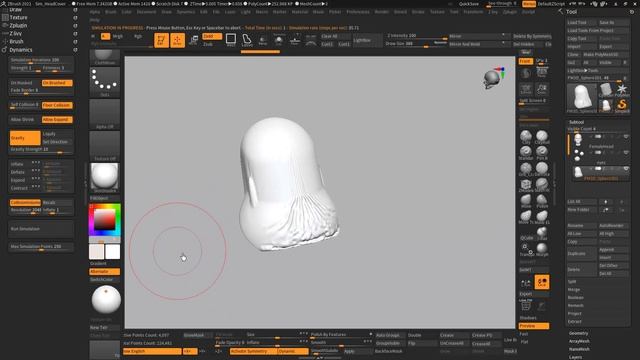Activate the Edit mode icon in top shelf

[x=161, y=40]
